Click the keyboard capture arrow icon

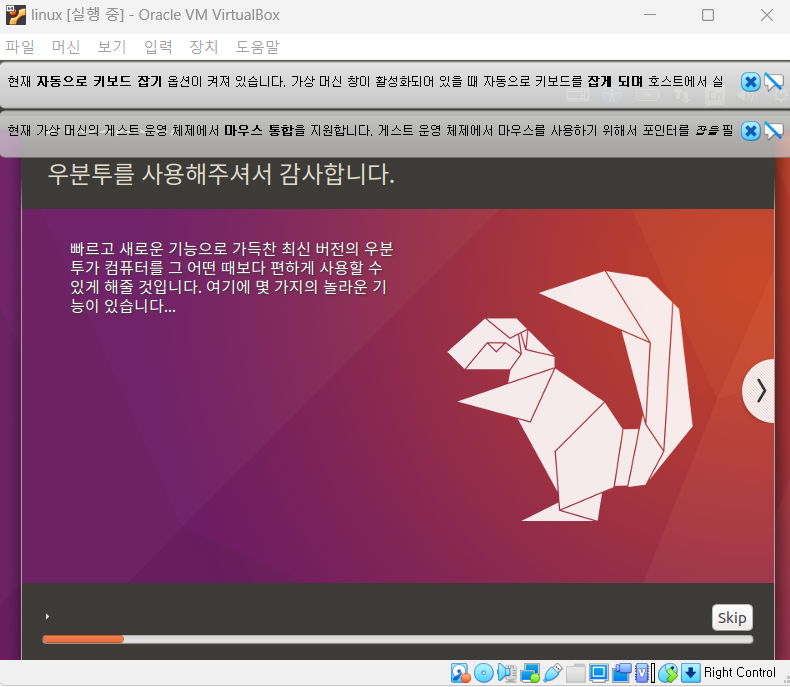[x=691, y=673]
